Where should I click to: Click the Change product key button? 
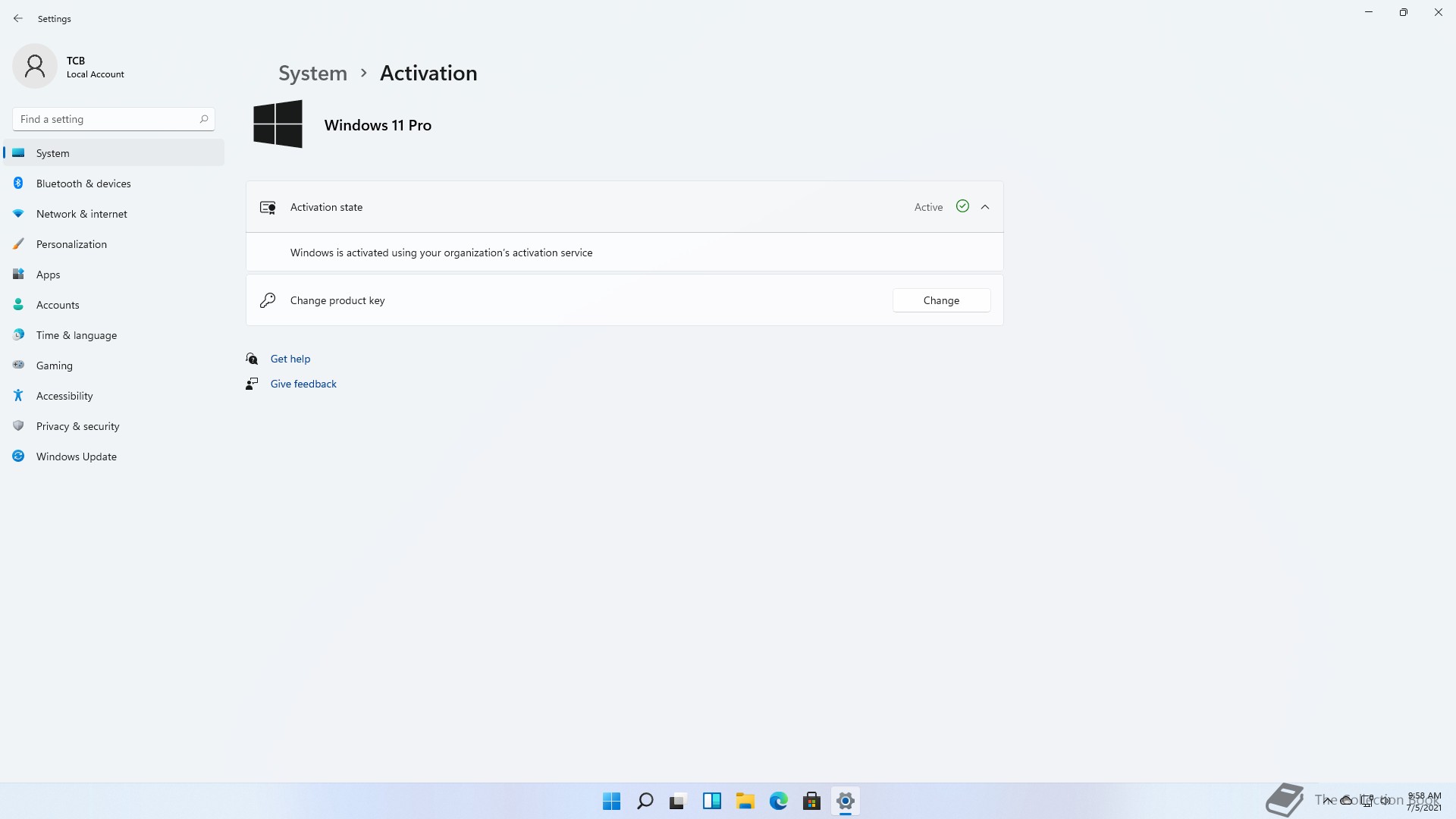pos(941,300)
